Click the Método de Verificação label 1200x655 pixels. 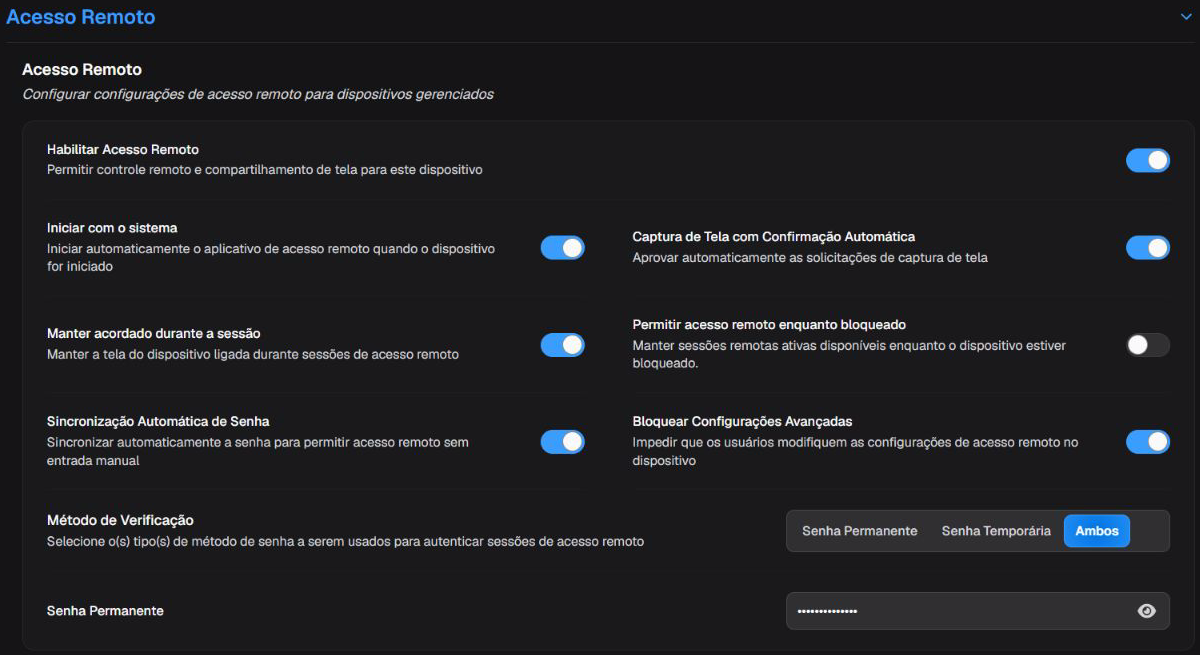[120, 520]
